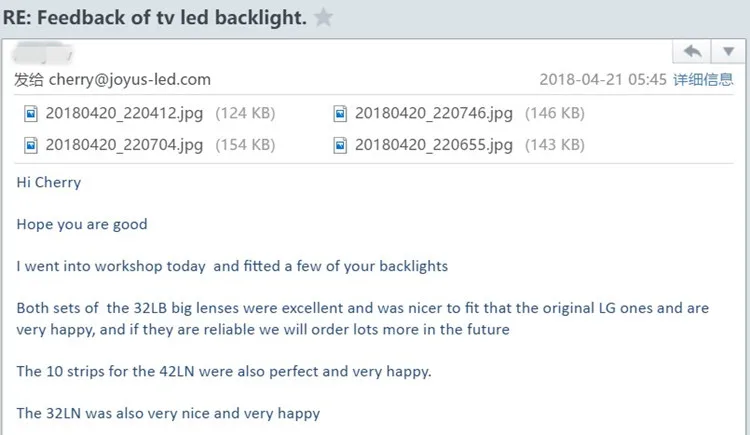The image size is (750, 435).
Task: Click the image icon for 20180420_220655.jpg
Action: pyautogui.click(x=340, y=146)
